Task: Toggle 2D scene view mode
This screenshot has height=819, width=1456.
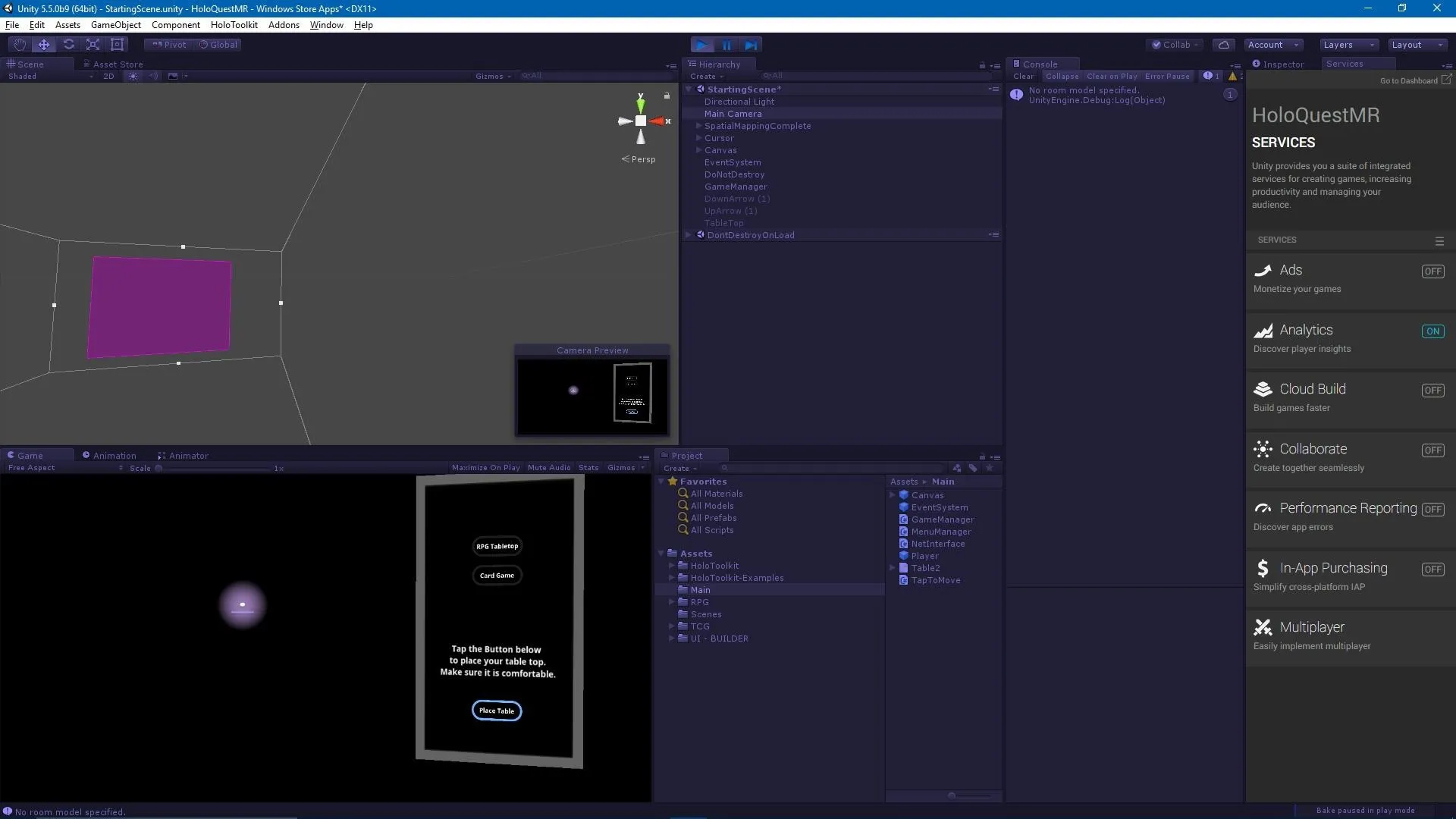Action: (108, 76)
